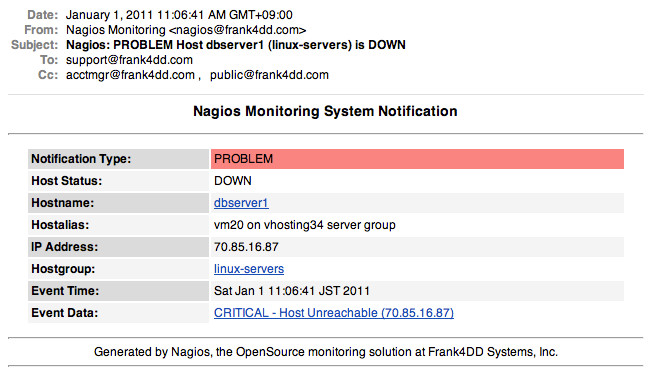Click the To recipient support@frank4dd.com
The width and height of the screenshot is (650, 380).
pos(129,60)
